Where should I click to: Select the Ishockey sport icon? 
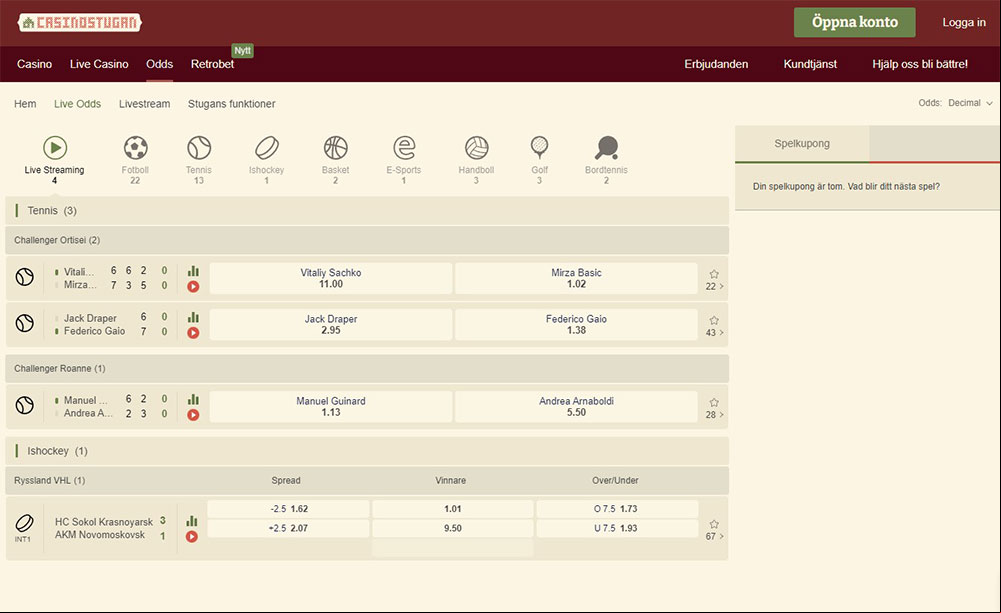pyautogui.click(x=267, y=160)
